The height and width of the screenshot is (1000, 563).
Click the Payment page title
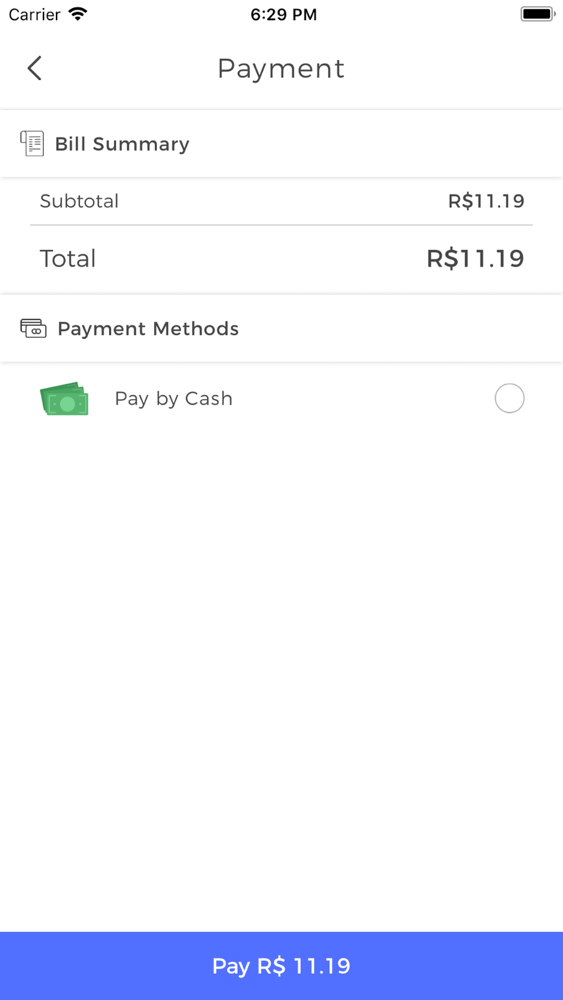pos(281,68)
